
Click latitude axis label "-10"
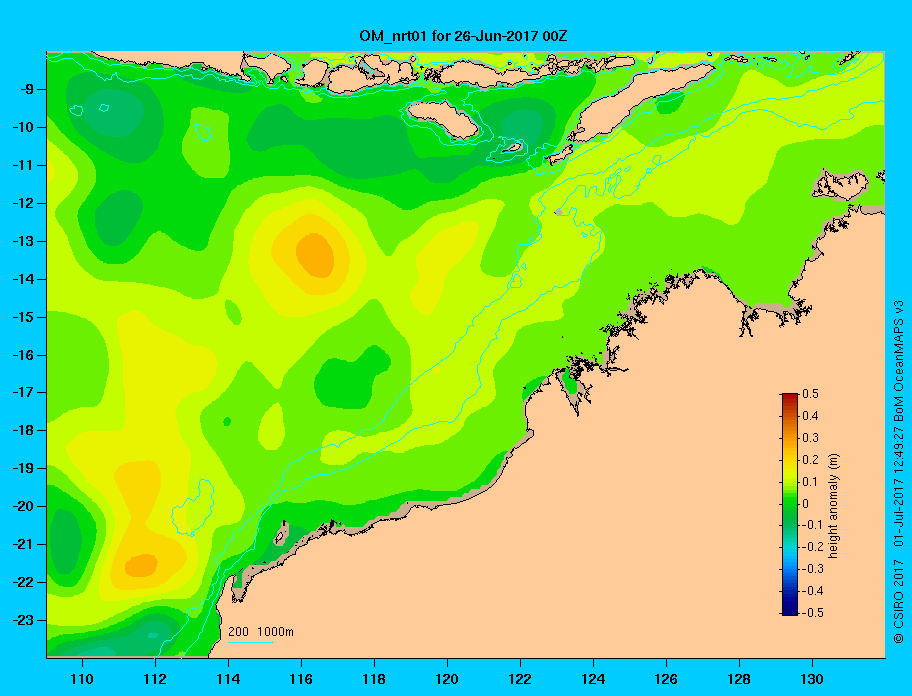coord(26,127)
